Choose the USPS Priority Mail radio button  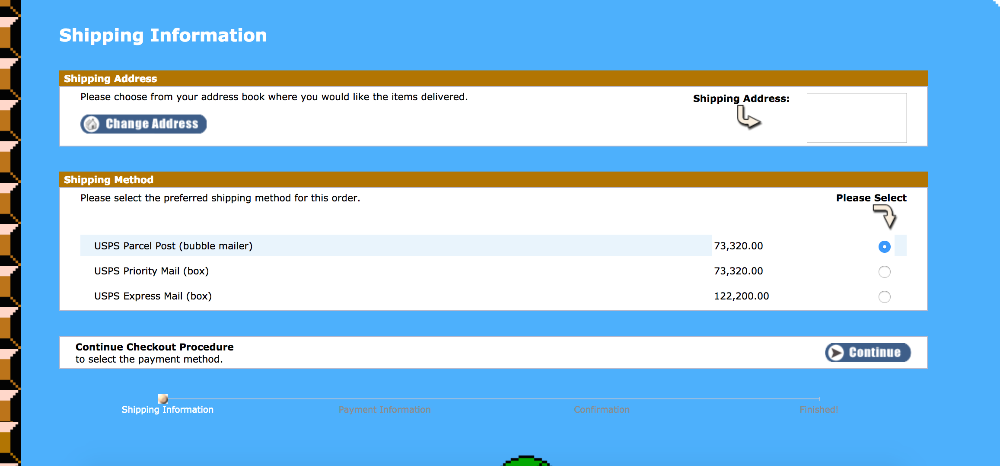[x=884, y=272]
